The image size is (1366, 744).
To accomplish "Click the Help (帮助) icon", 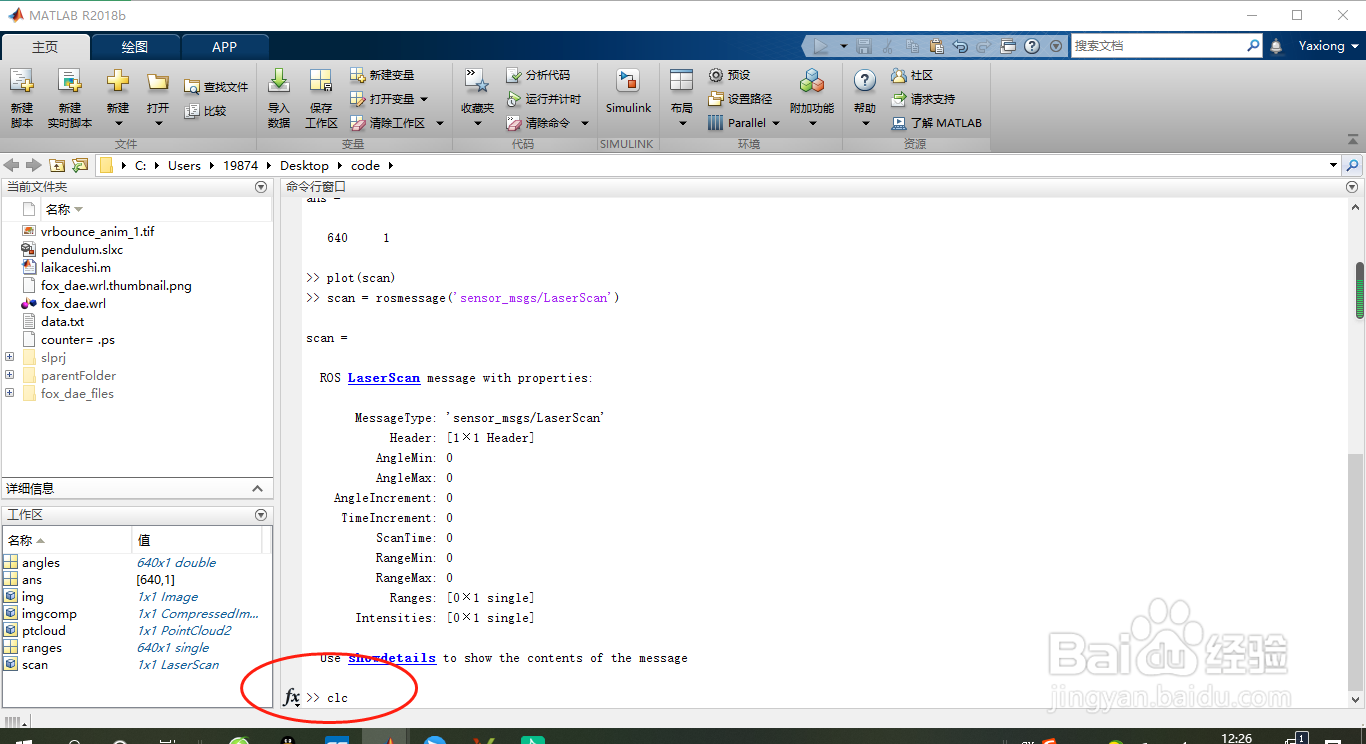I will click(865, 82).
